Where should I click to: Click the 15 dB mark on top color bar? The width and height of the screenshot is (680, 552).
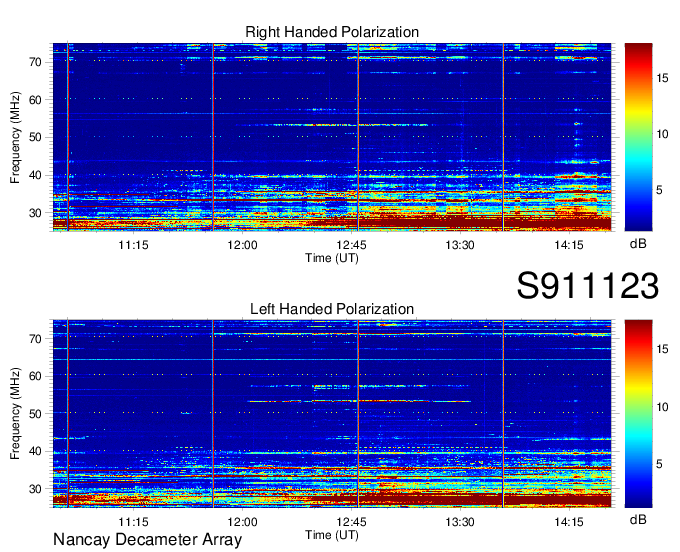tap(662, 78)
